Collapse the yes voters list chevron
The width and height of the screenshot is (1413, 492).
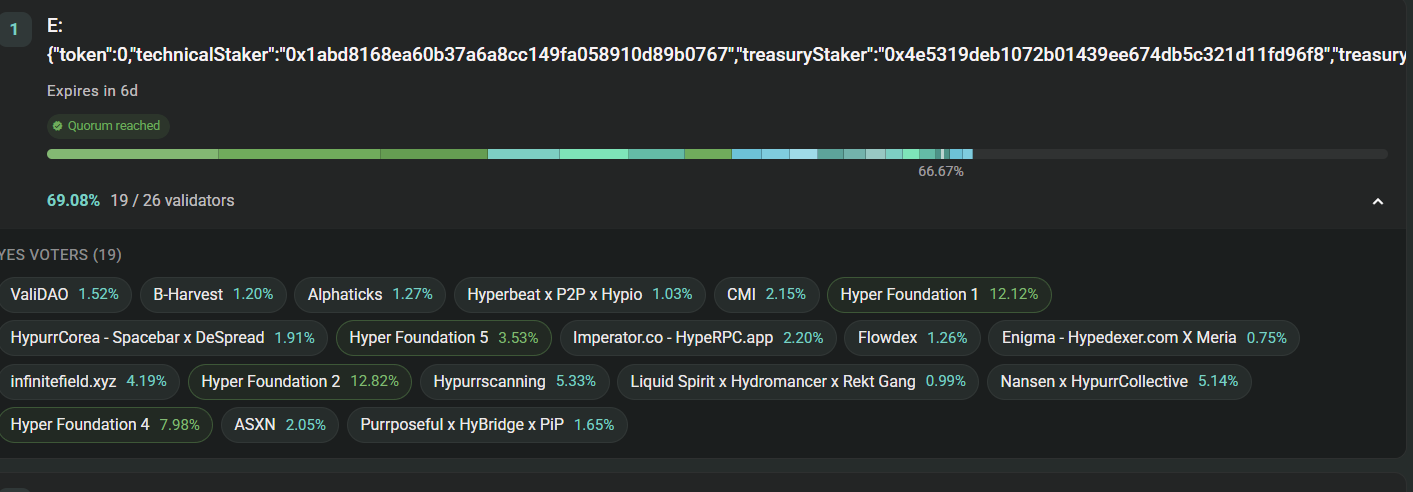(x=1378, y=201)
